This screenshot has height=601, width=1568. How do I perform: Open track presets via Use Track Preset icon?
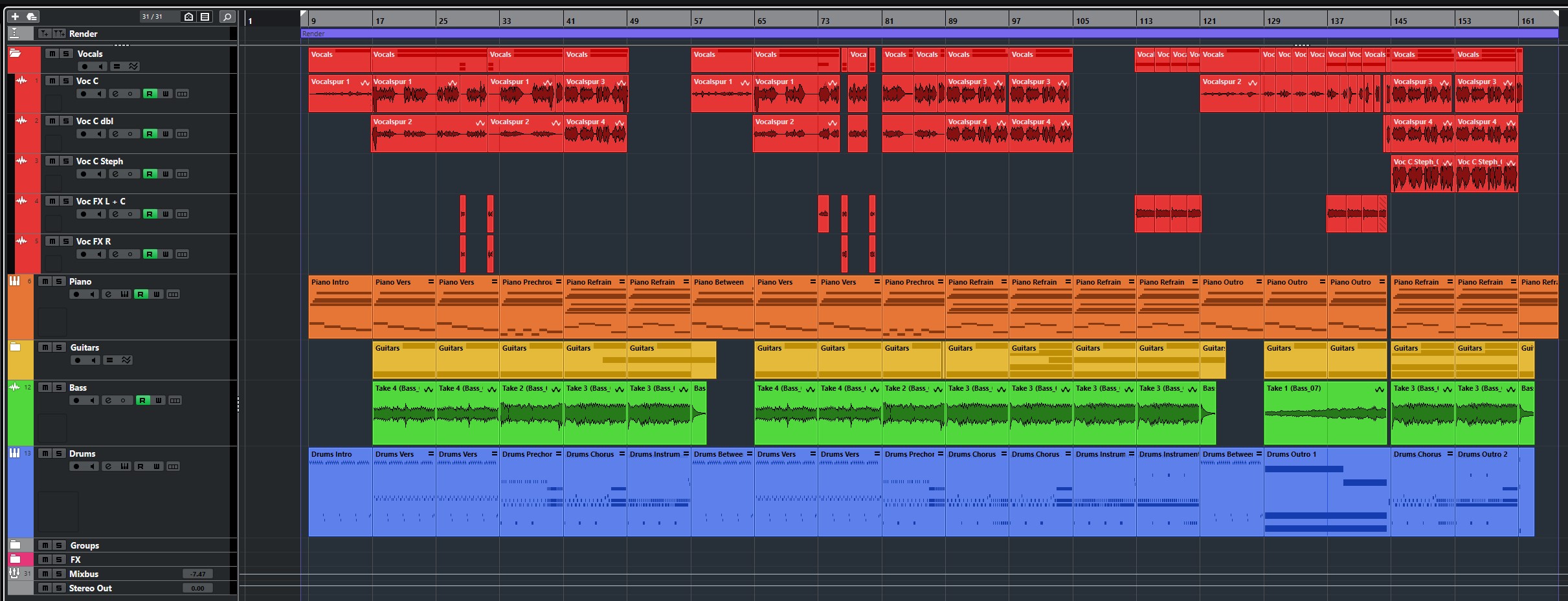31,16
